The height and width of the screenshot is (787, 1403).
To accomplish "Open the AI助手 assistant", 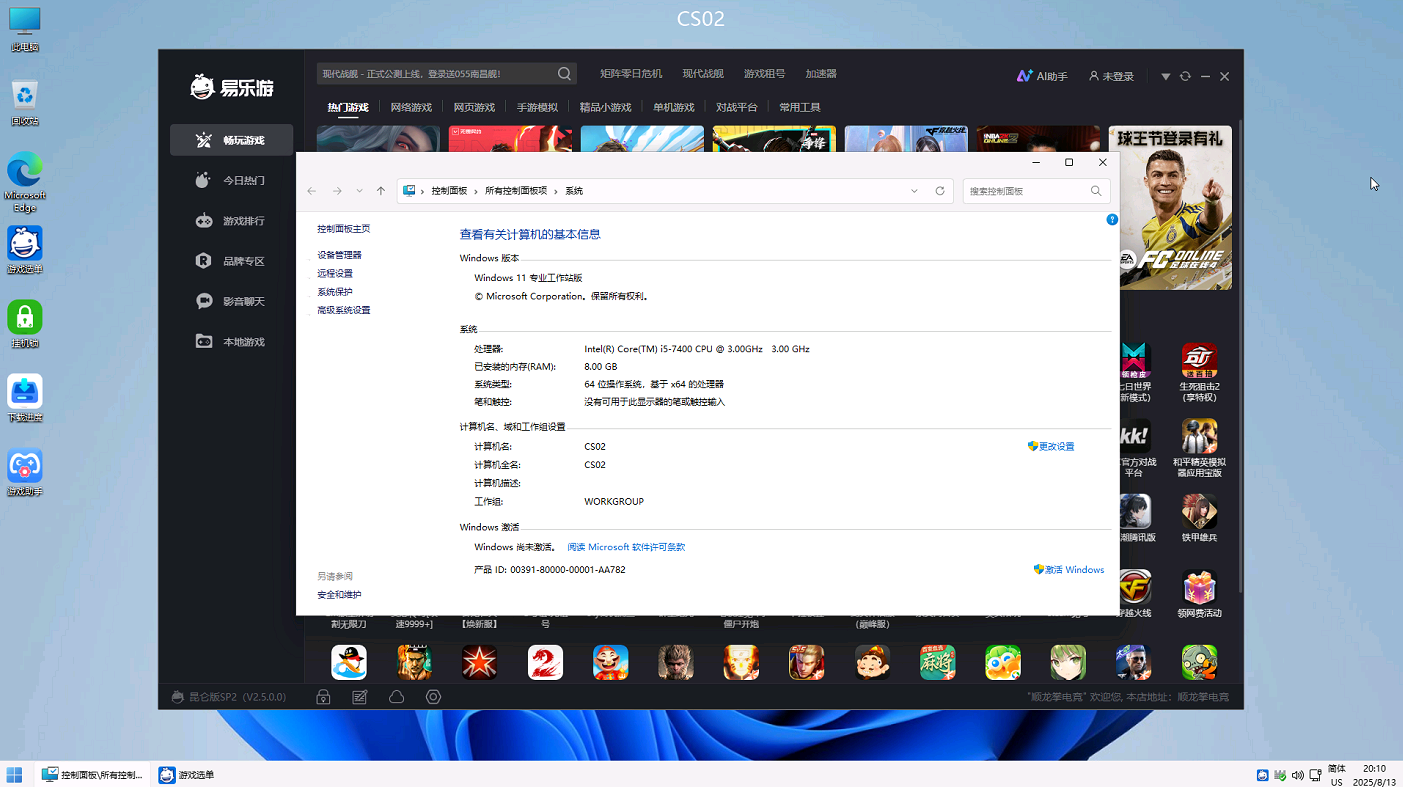I will (1042, 76).
